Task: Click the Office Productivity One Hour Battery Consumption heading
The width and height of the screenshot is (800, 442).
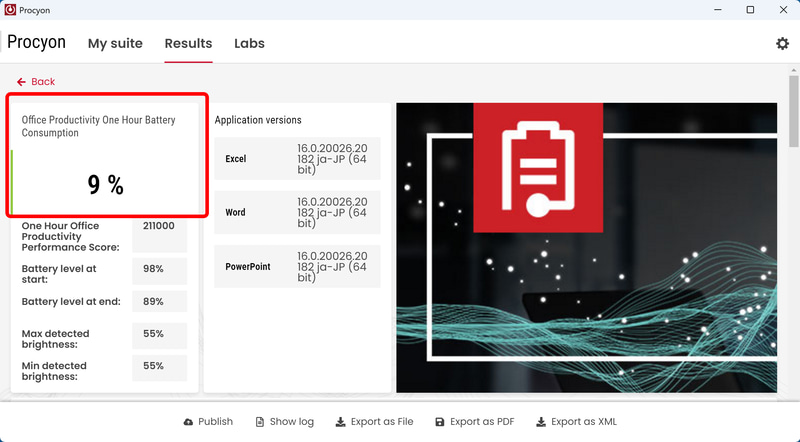Action: 98,126
